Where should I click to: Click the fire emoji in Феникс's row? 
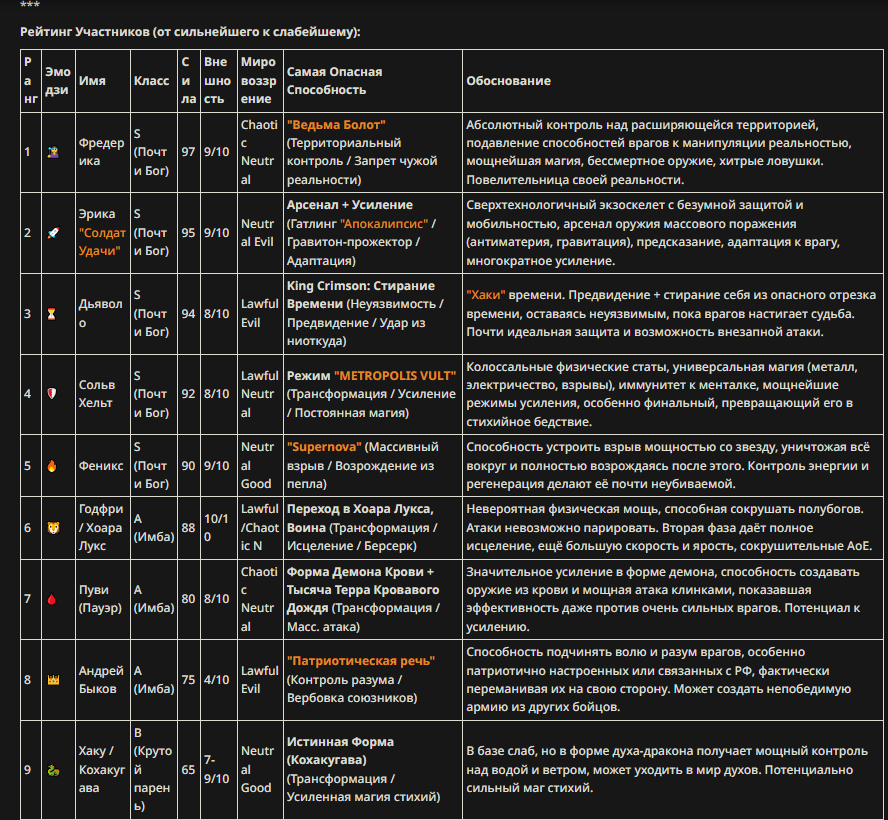click(x=52, y=465)
